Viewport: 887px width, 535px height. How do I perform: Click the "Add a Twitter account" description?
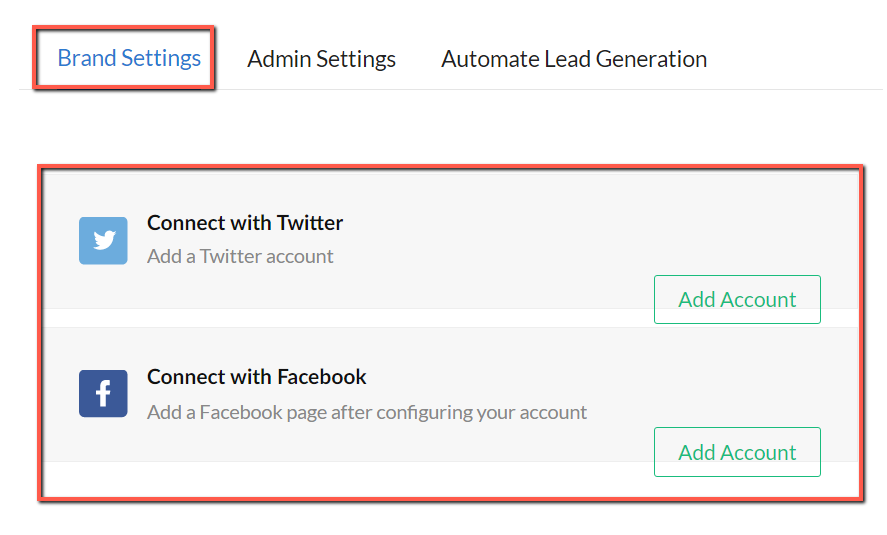(x=240, y=256)
